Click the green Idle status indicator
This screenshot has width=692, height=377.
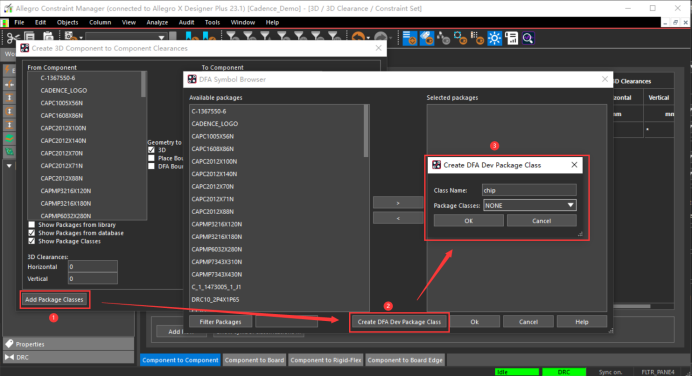click(517, 372)
